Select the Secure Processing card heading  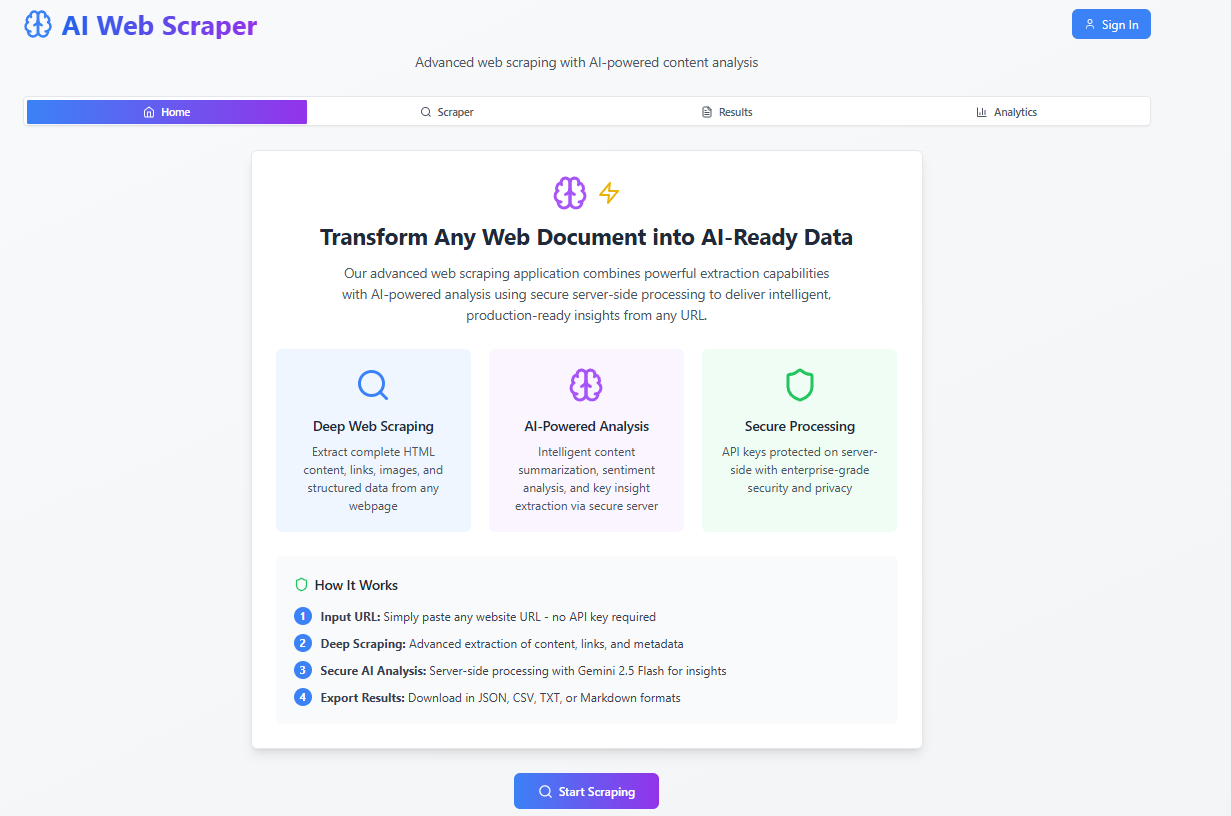[x=799, y=426]
